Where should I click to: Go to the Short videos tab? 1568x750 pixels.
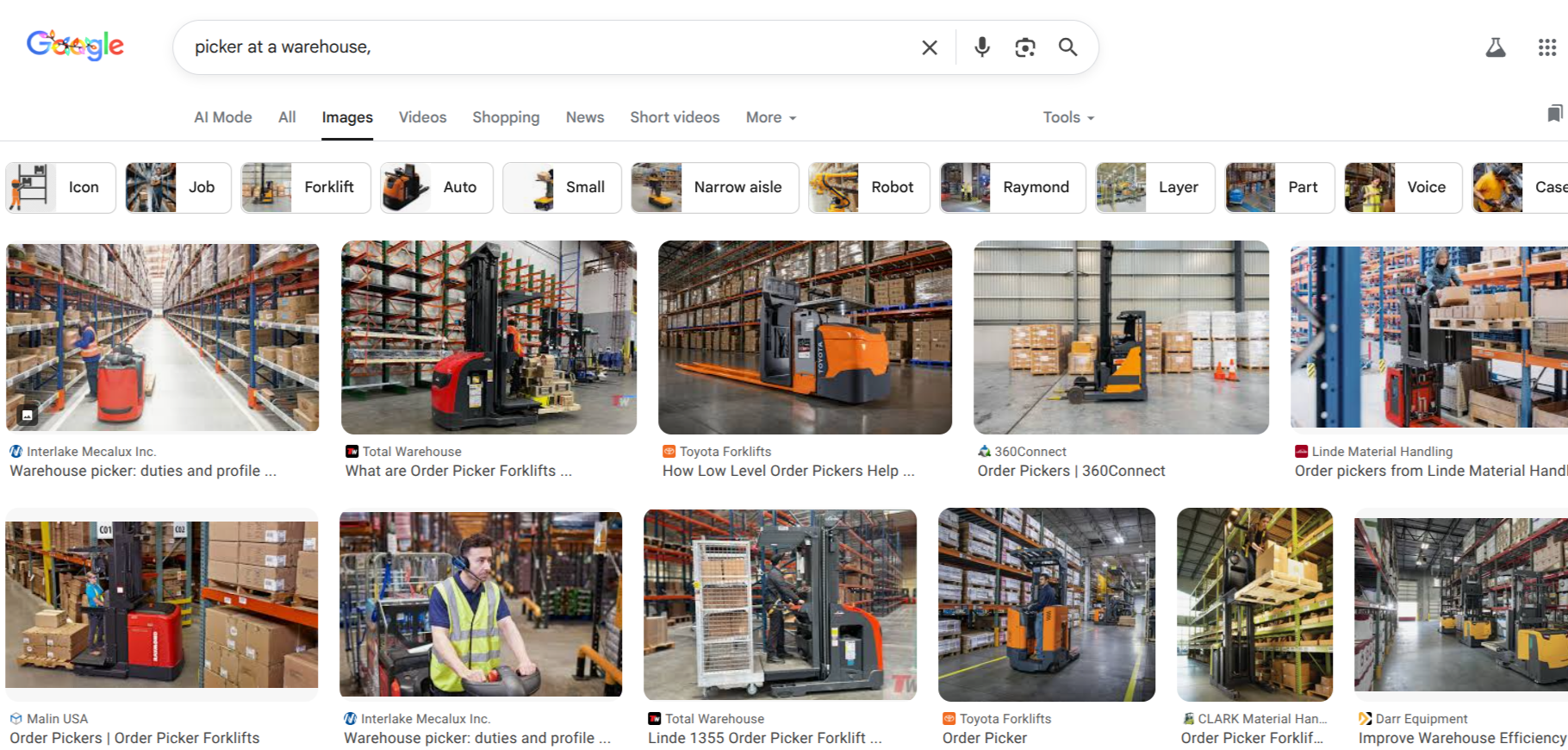(x=675, y=117)
